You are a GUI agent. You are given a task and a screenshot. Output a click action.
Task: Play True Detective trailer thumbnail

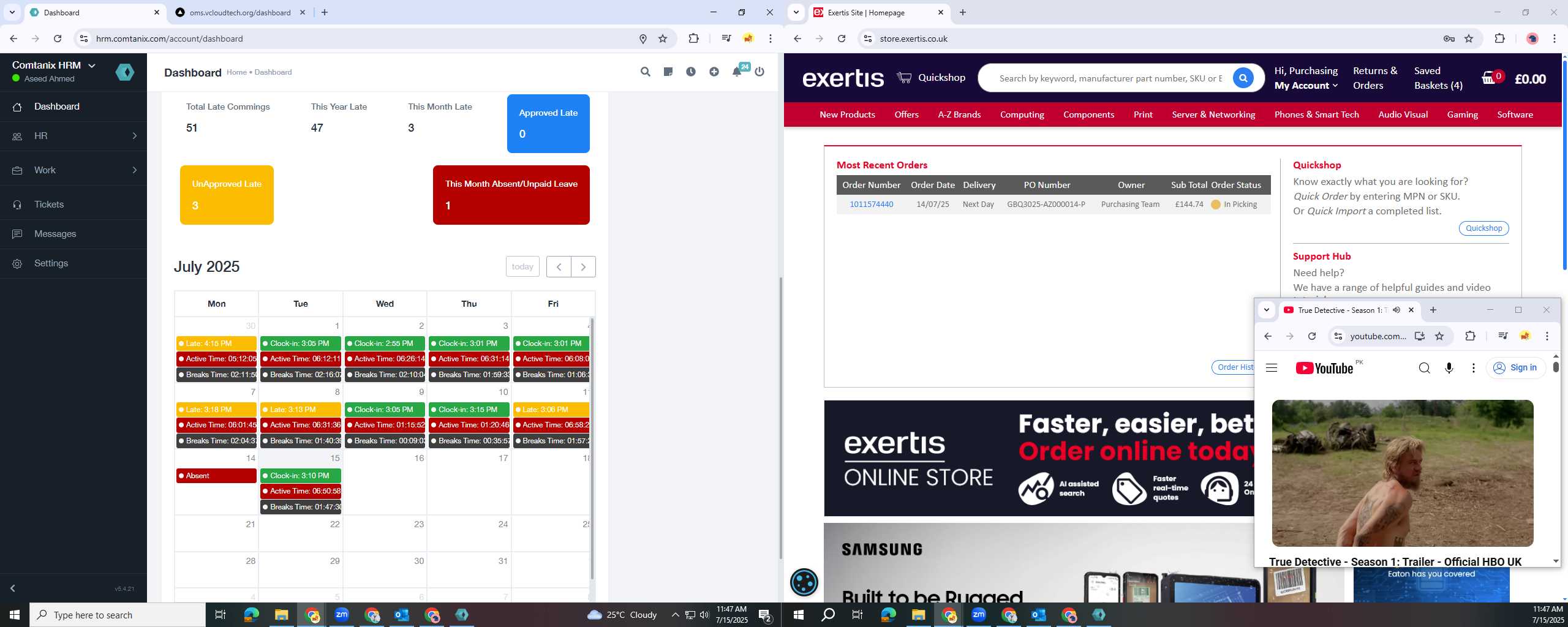[1403, 473]
